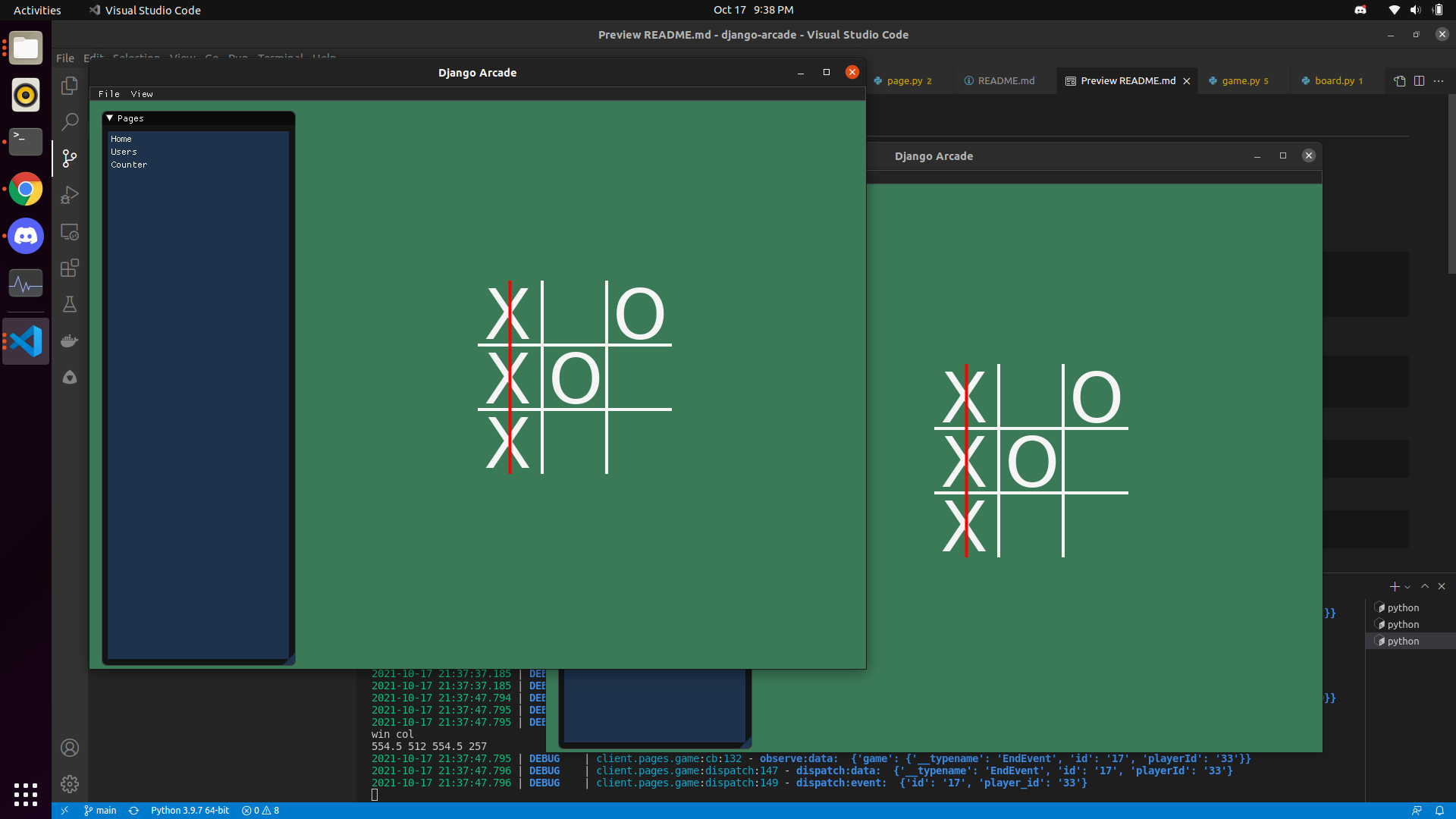Launch Discord from the Ubuntu dock

(26, 236)
